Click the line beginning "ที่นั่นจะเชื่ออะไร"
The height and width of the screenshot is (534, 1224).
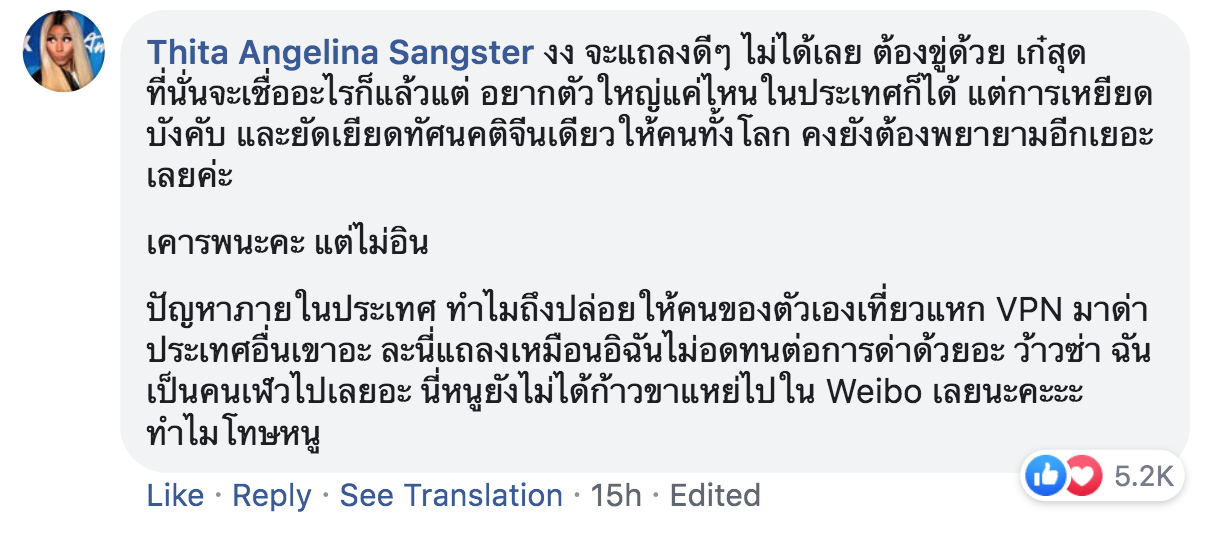tap(600, 95)
